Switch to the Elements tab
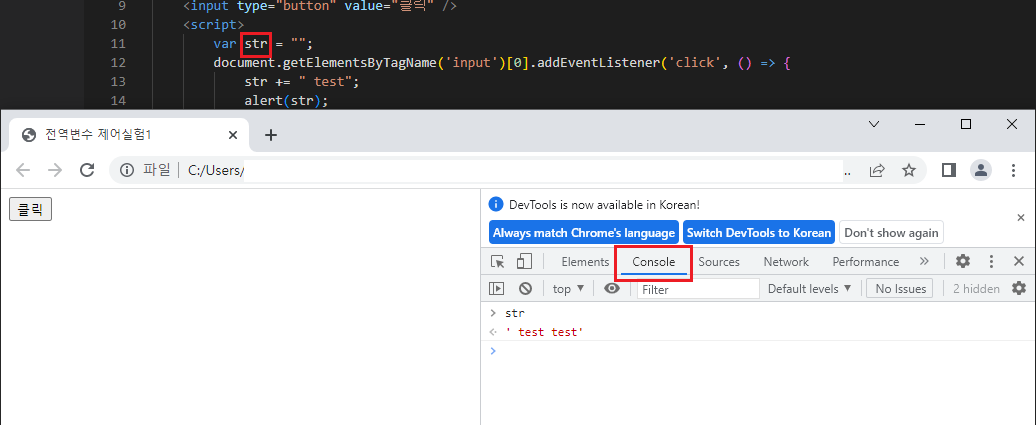The height and width of the screenshot is (425, 1036). (585, 262)
